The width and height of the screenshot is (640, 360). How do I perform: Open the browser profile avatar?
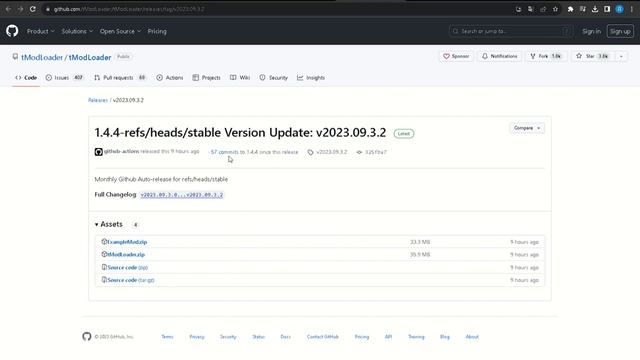(x=620, y=9)
